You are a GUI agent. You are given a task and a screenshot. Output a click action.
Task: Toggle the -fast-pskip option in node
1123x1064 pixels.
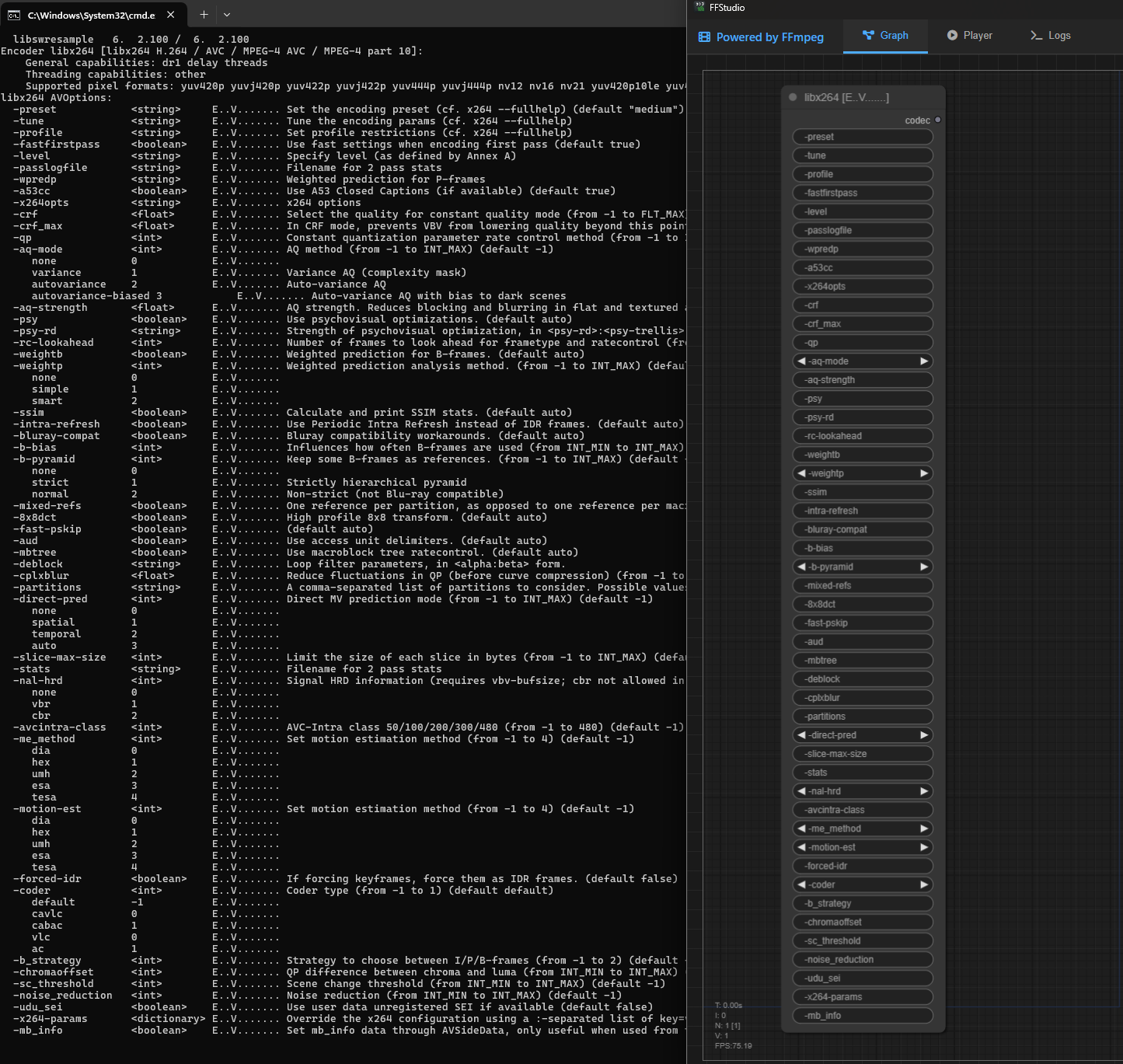(863, 623)
